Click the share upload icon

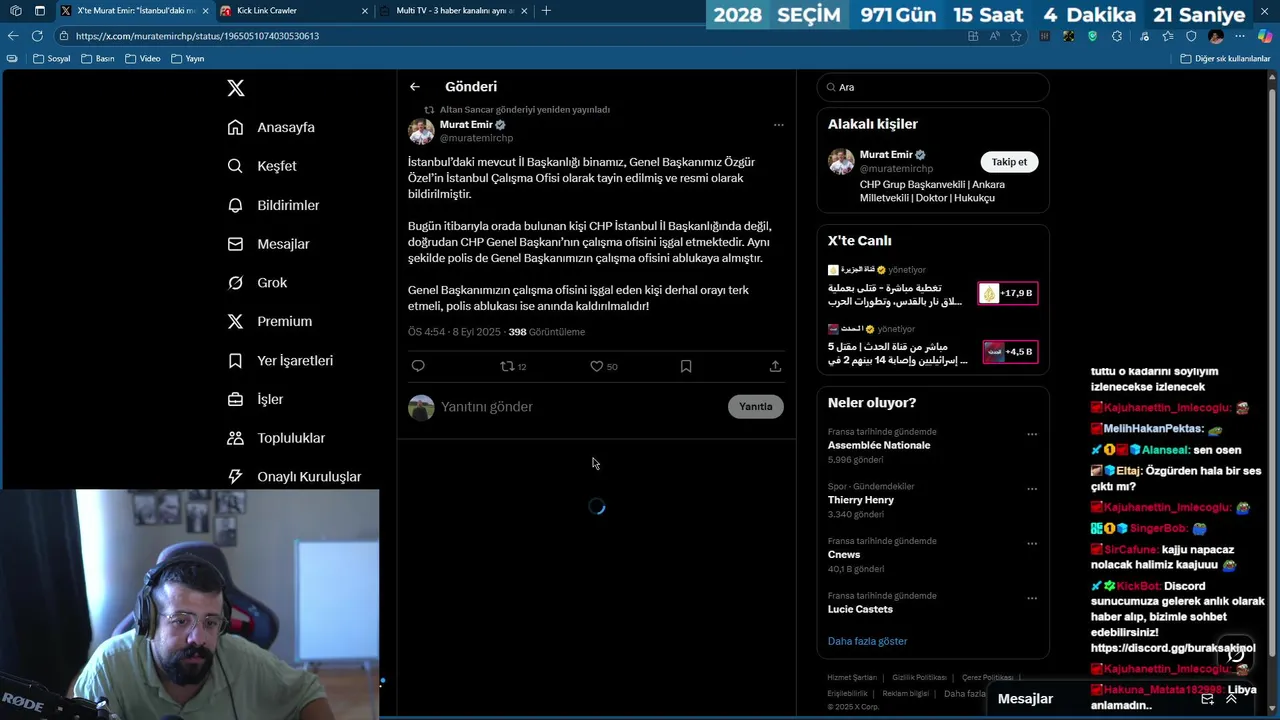click(775, 366)
